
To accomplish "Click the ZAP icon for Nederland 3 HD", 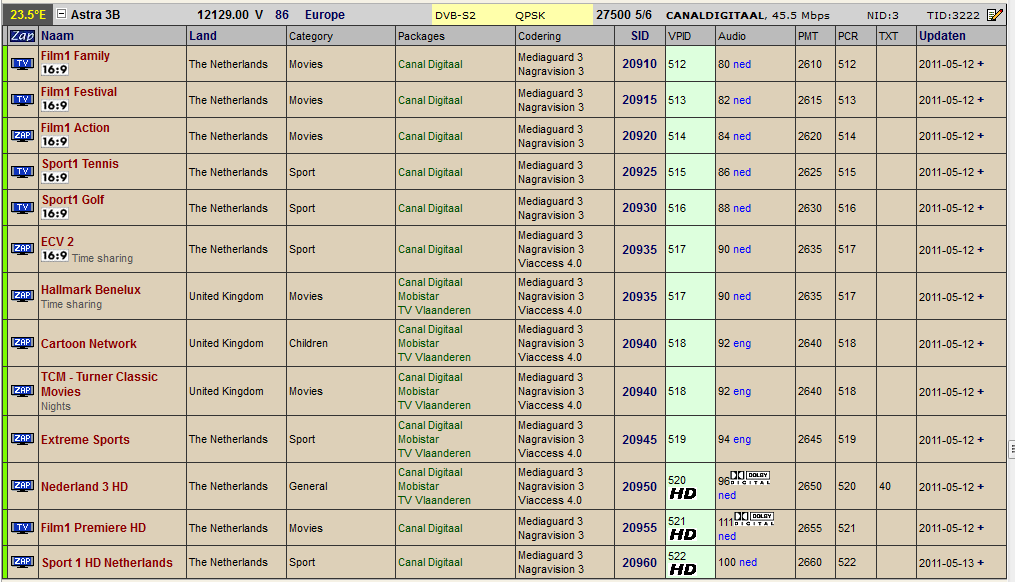I will 22,486.
